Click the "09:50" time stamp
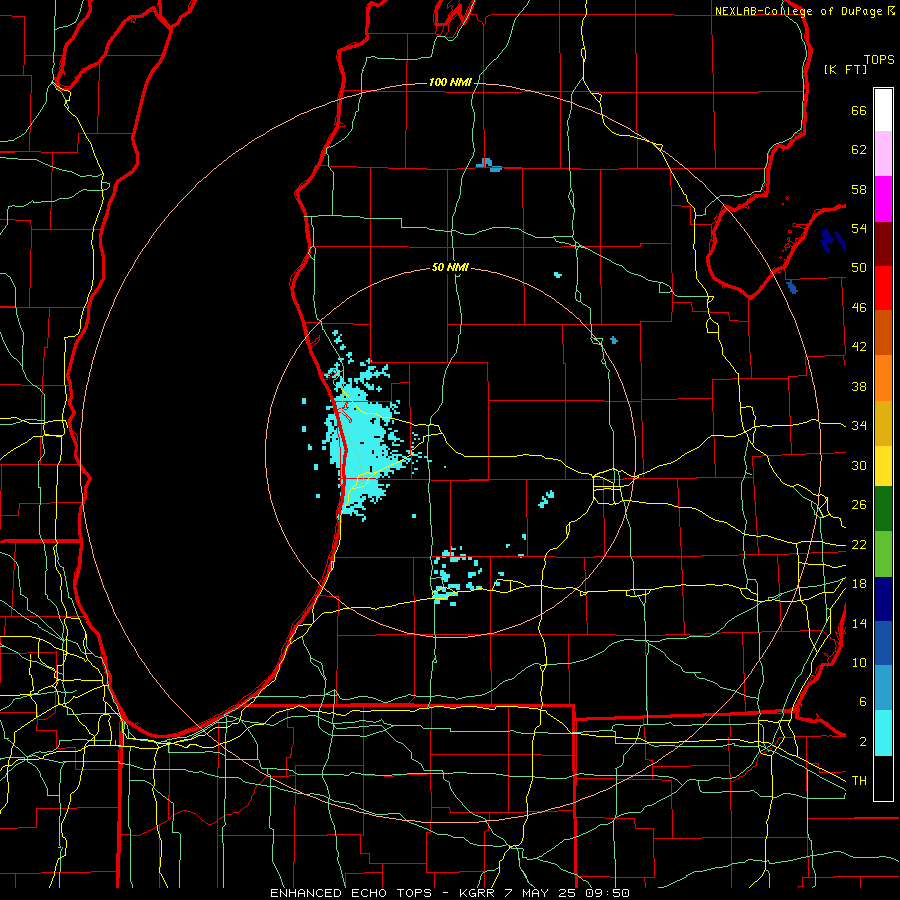The height and width of the screenshot is (900, 900). pyautogui.click(x=607, y=893)
